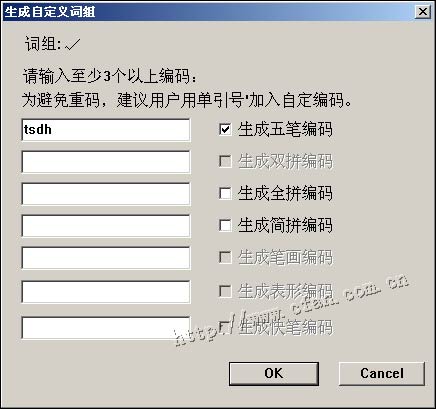Image resolution: width=436 pixels, height=409 pixels.
Task: Confirm with the OK button
Action: [274, 374]
